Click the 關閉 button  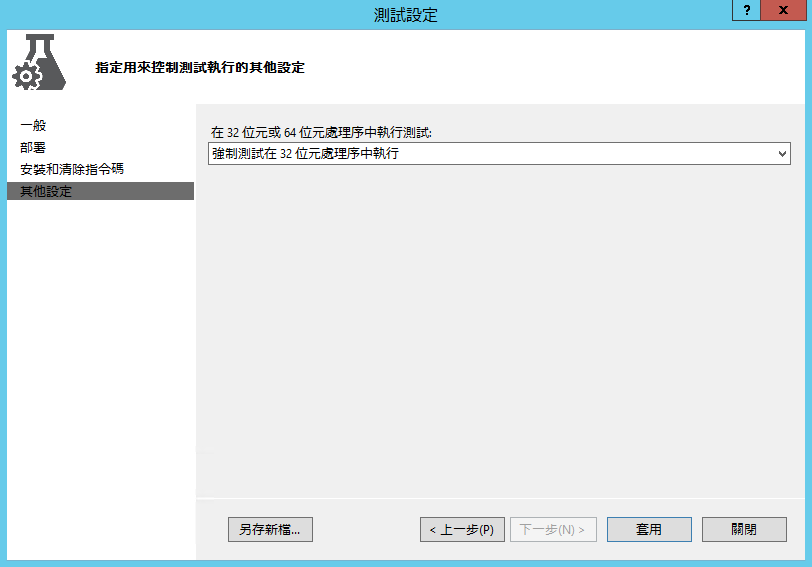(x=744, y=529)
